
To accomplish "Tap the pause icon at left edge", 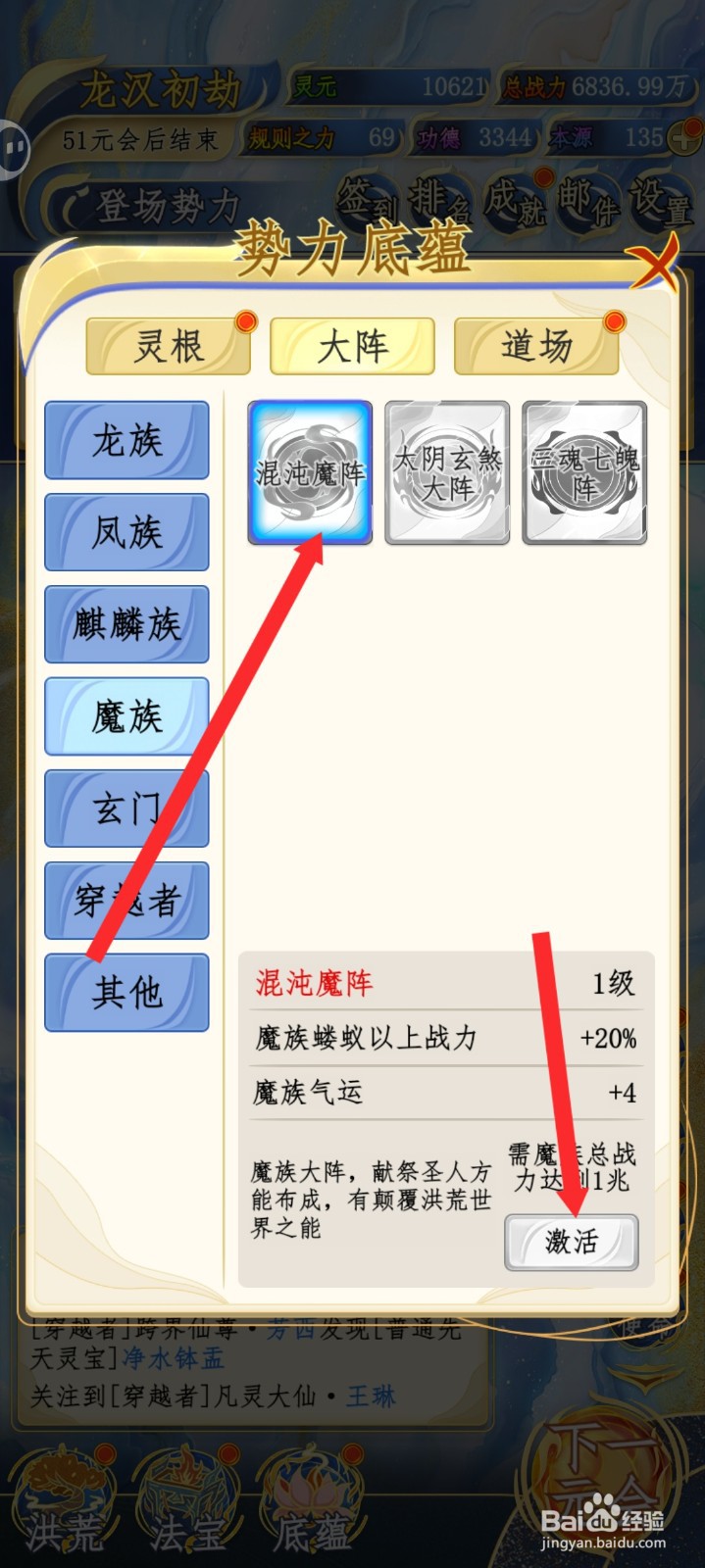I will [14, 150].
